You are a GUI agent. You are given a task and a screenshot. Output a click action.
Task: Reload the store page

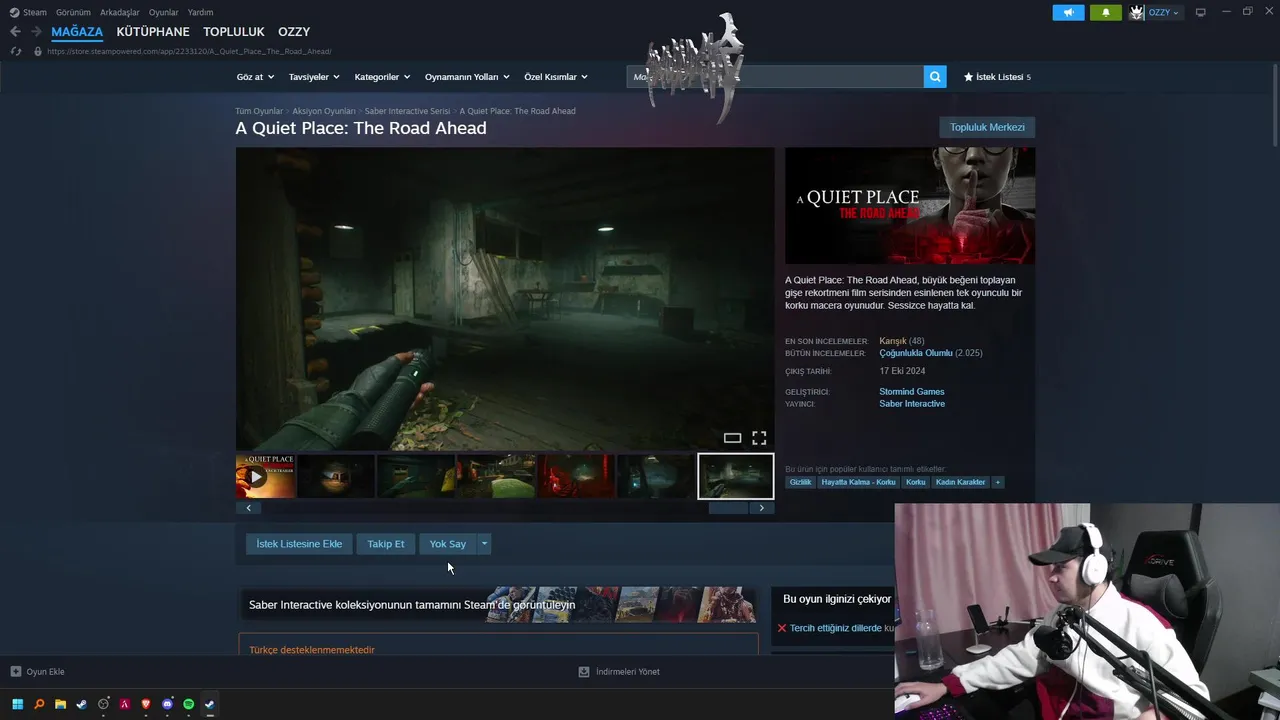click(16, 51)
